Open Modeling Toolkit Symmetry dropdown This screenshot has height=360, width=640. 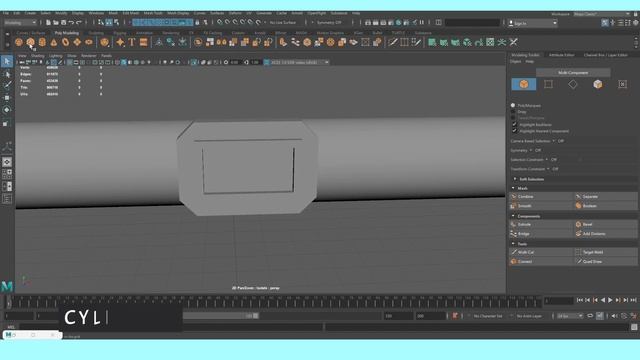531,150
